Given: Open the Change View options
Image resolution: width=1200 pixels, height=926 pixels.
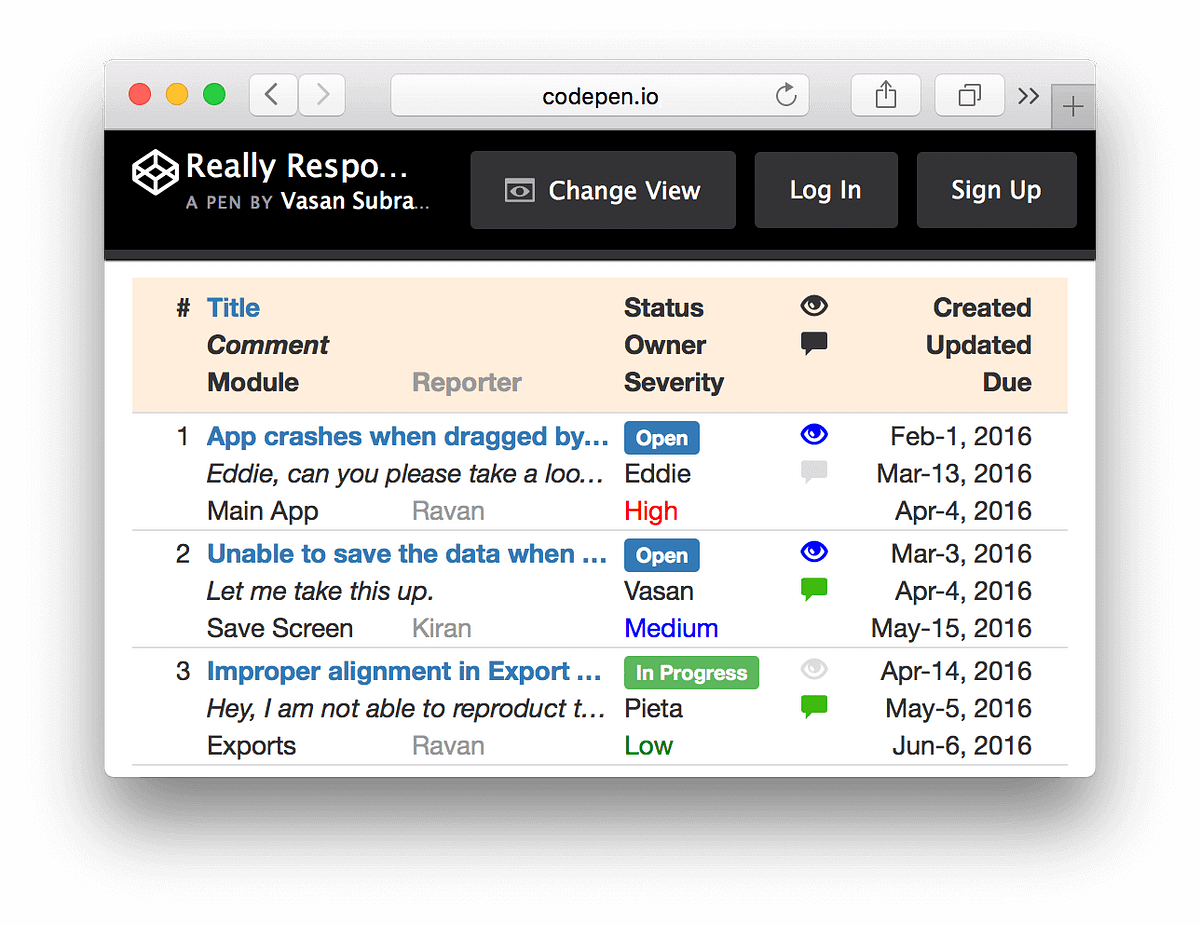Looking at the screenshot, I should click(603, 190).
